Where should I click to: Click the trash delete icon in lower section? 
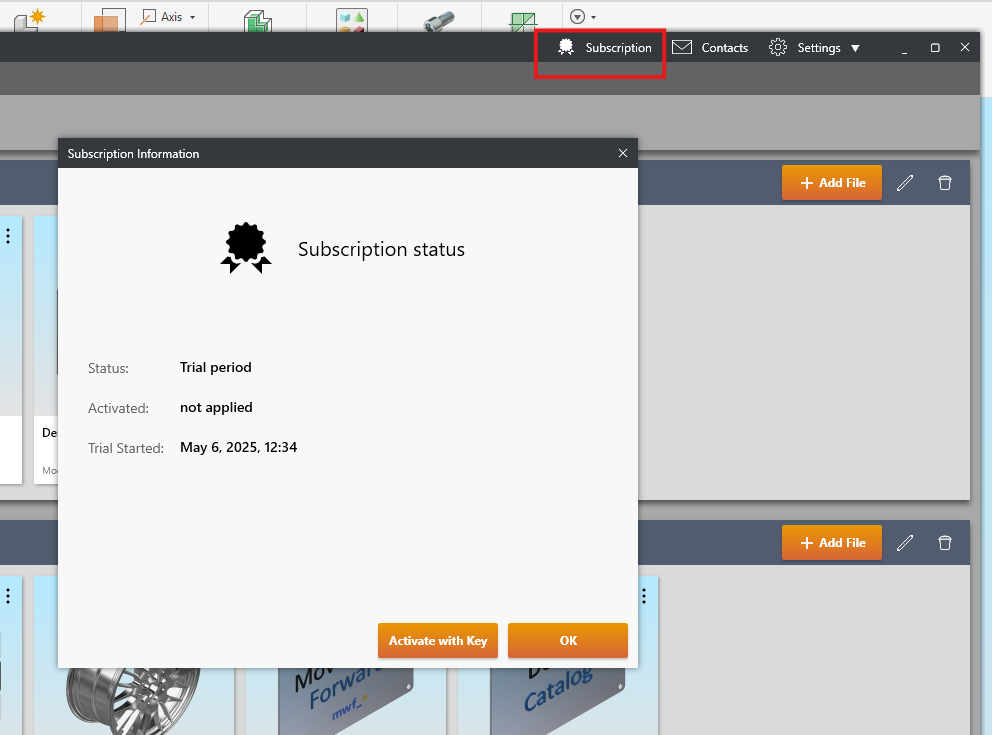pos(944,542)
